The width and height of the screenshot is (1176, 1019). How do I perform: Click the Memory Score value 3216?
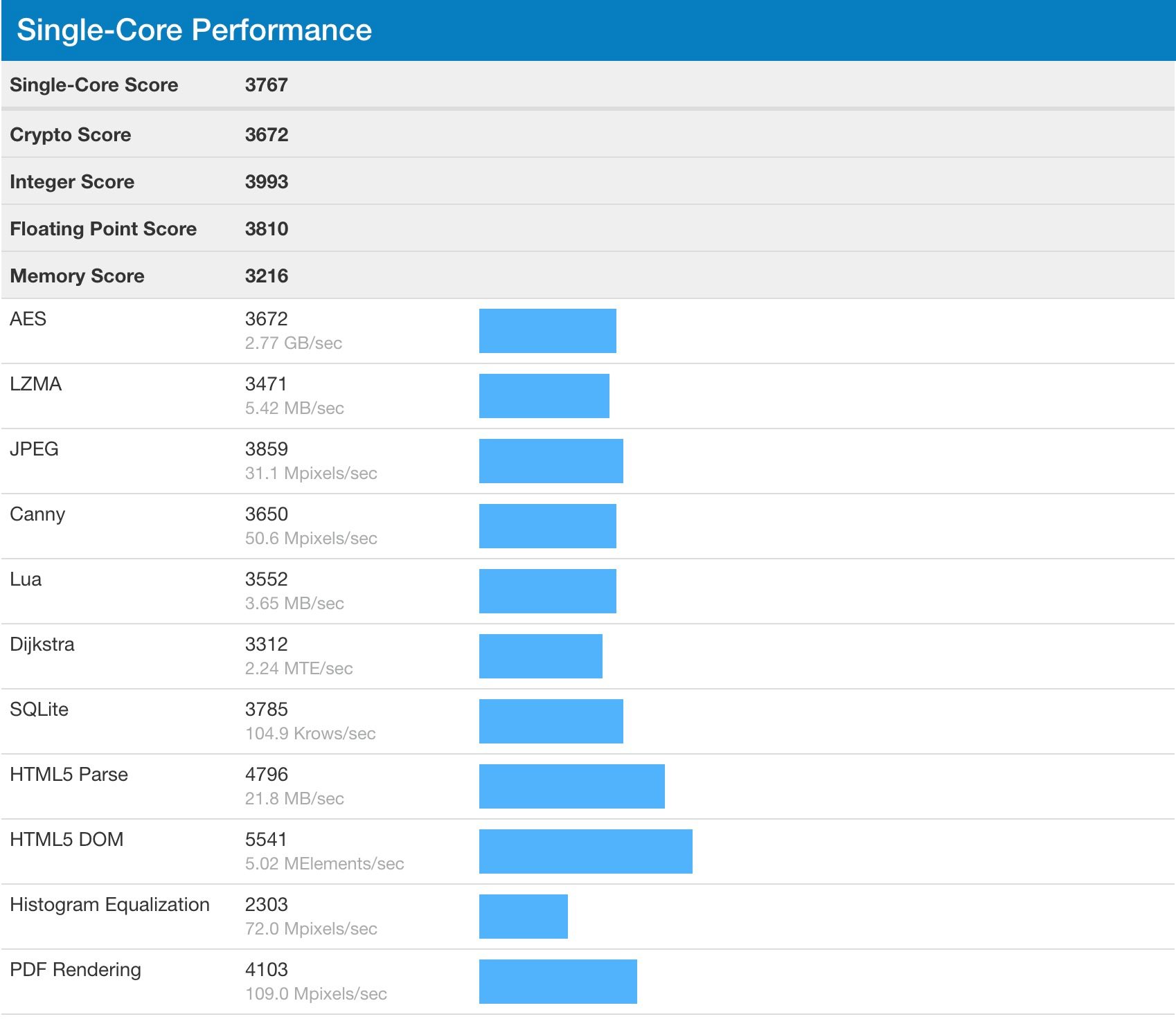tap(266, 276)
